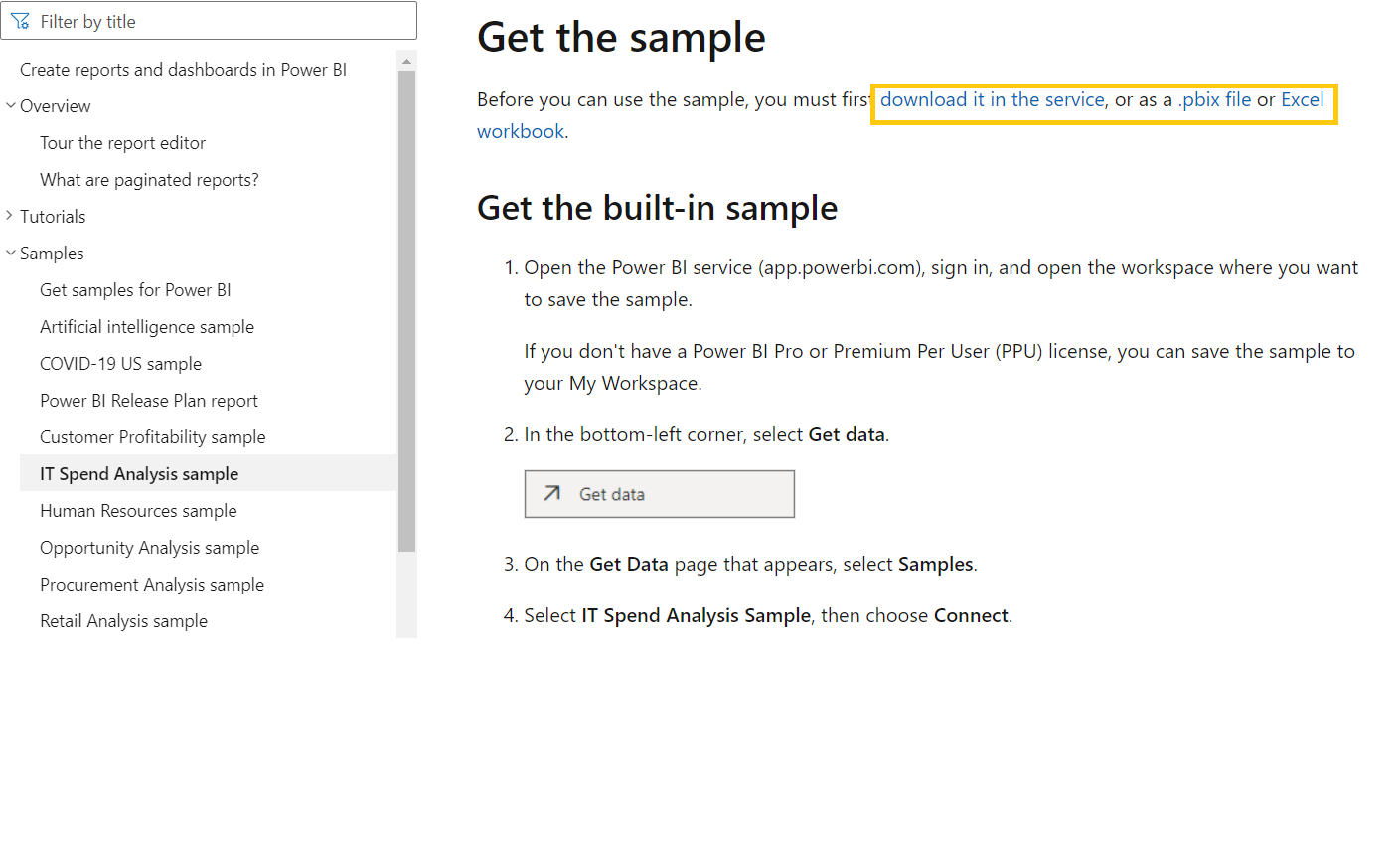The image size is (1400, 845).
Task: Open Power BI Release Plan report
Action: [x=149, y=401]
